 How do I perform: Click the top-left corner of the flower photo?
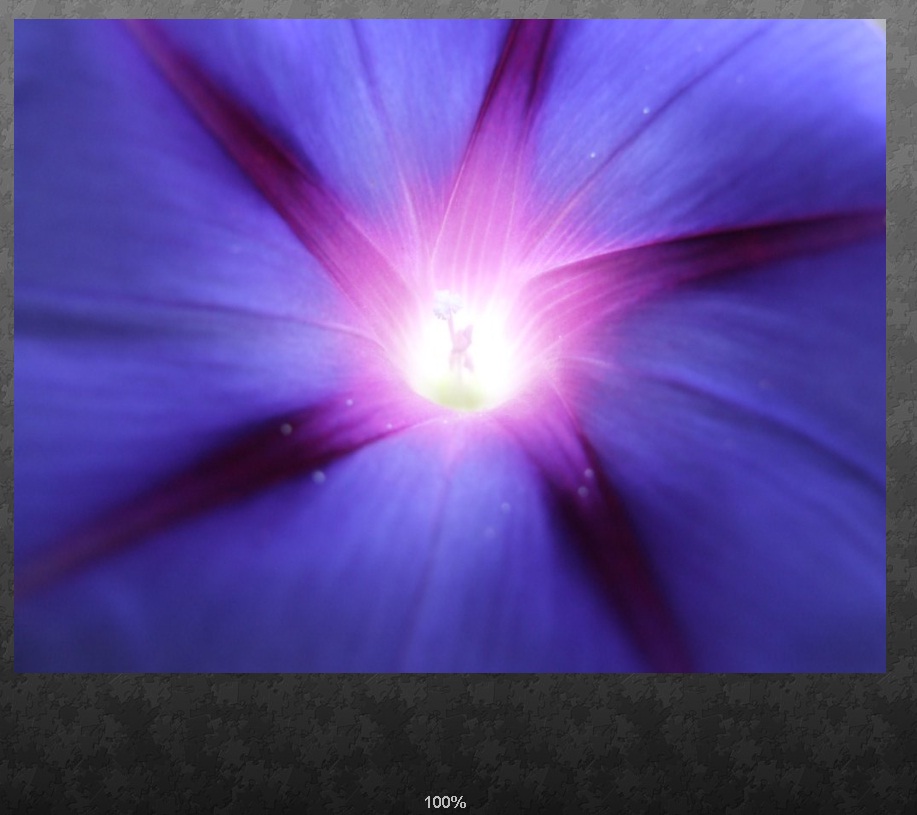[x=18, y=23]
